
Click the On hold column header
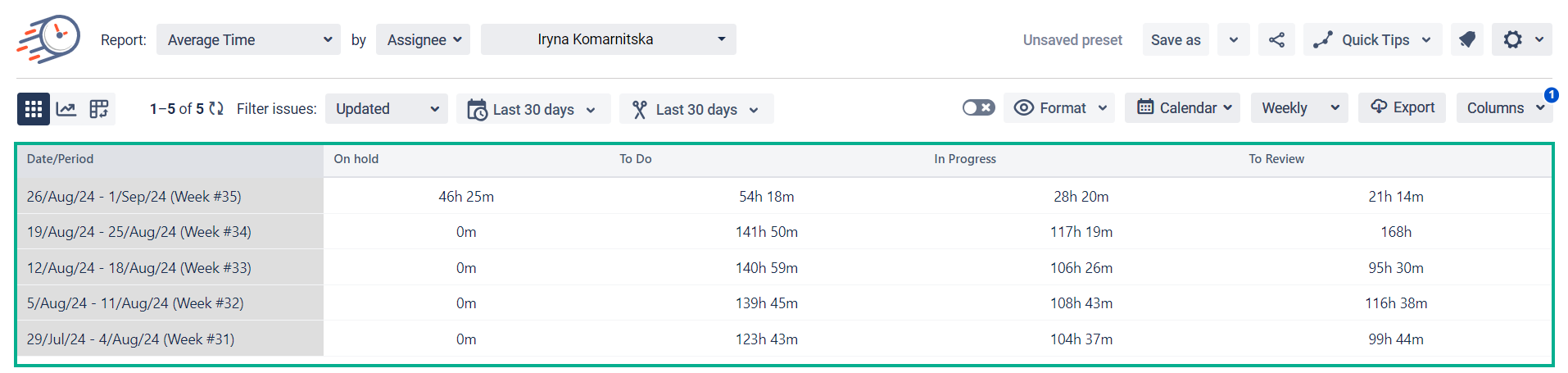[356, 159]
